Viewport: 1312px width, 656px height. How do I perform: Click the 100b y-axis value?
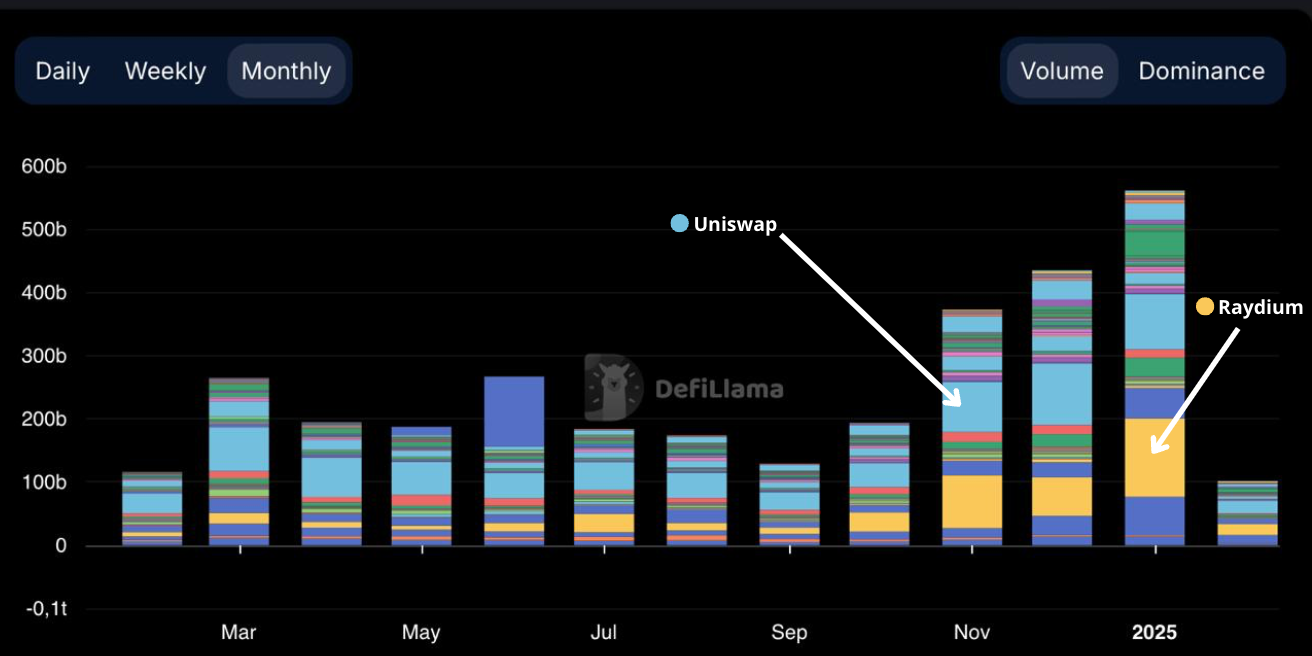pyautogui.click(x=44, y=482)
